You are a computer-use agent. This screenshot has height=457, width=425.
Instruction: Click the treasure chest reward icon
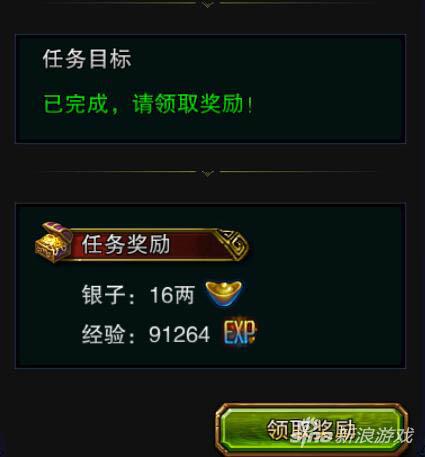(x=54, y=242)
